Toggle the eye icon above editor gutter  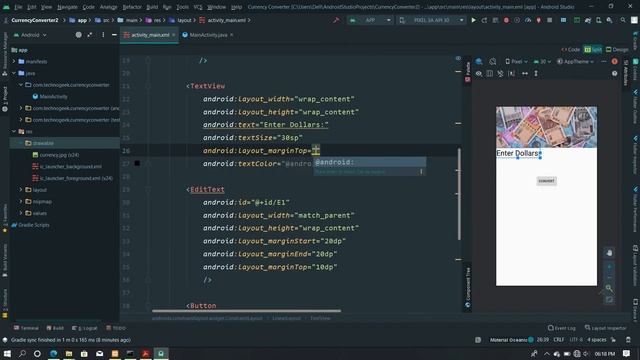coord(458,59)
